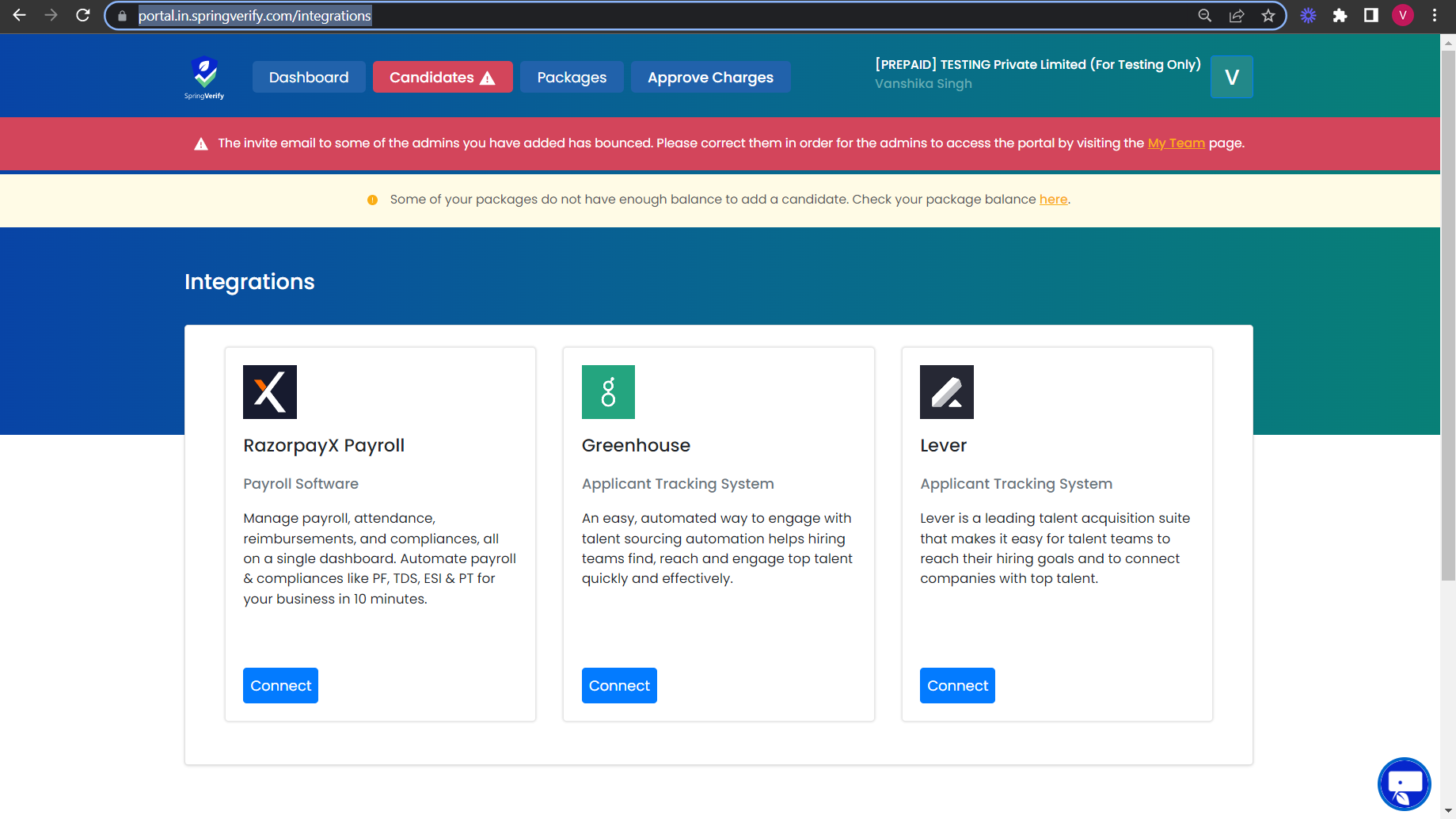Image resolution: width=1456 pixels, height=819 pixels.
Task: Open the Candidates tab
Action: (443, 77)
